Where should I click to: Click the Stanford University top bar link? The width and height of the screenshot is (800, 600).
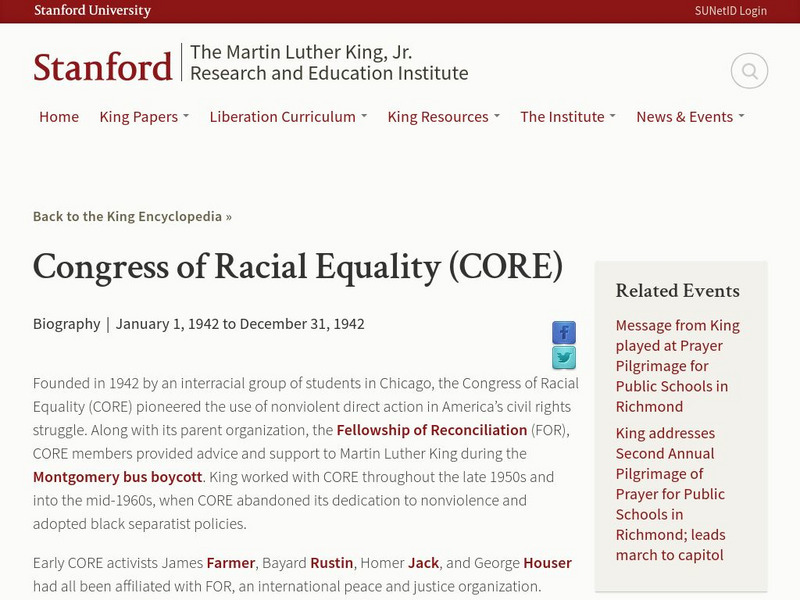click(x=92, y=10)
